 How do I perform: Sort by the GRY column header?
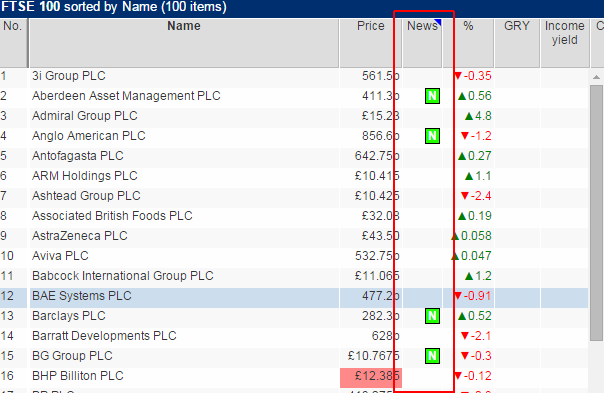click(517, 43)
